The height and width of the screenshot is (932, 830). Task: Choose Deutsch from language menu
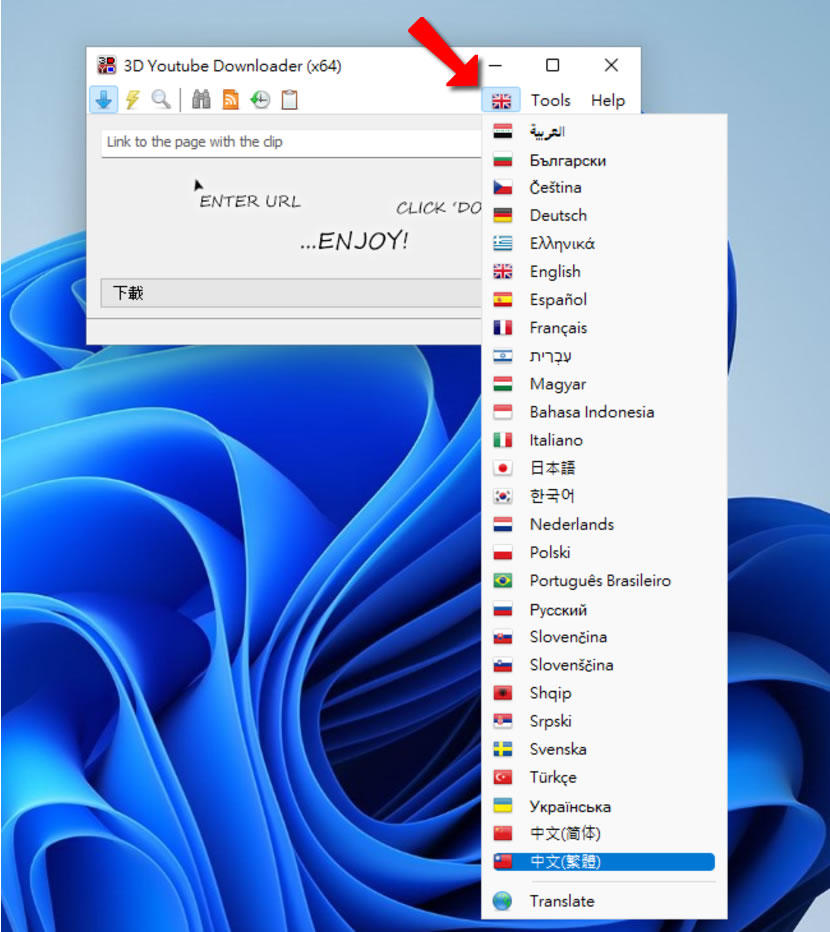(x=604, y=215)
